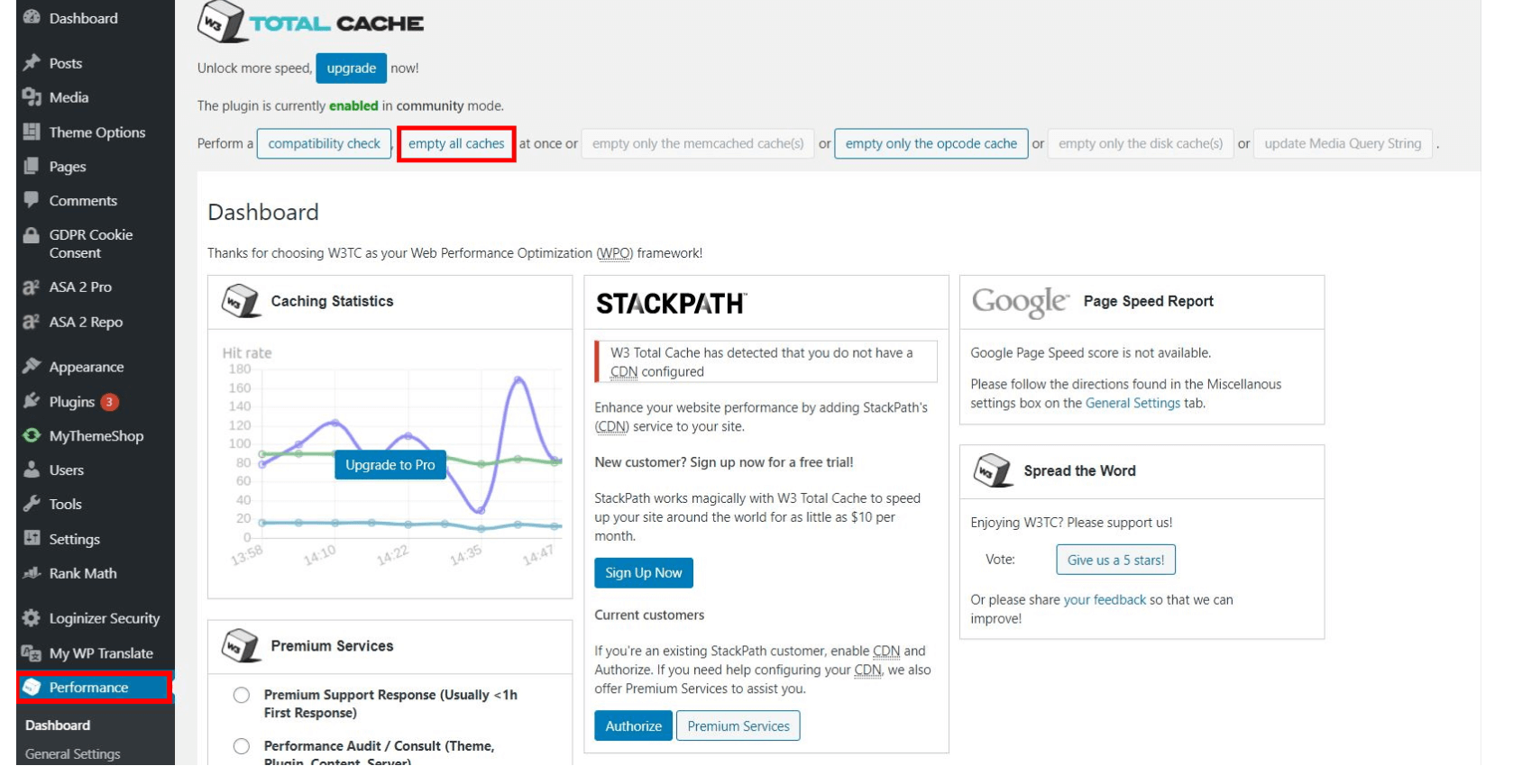Click the Media icon in sidebar
Screen dimensions: 1513x784
tap(32, 96)
